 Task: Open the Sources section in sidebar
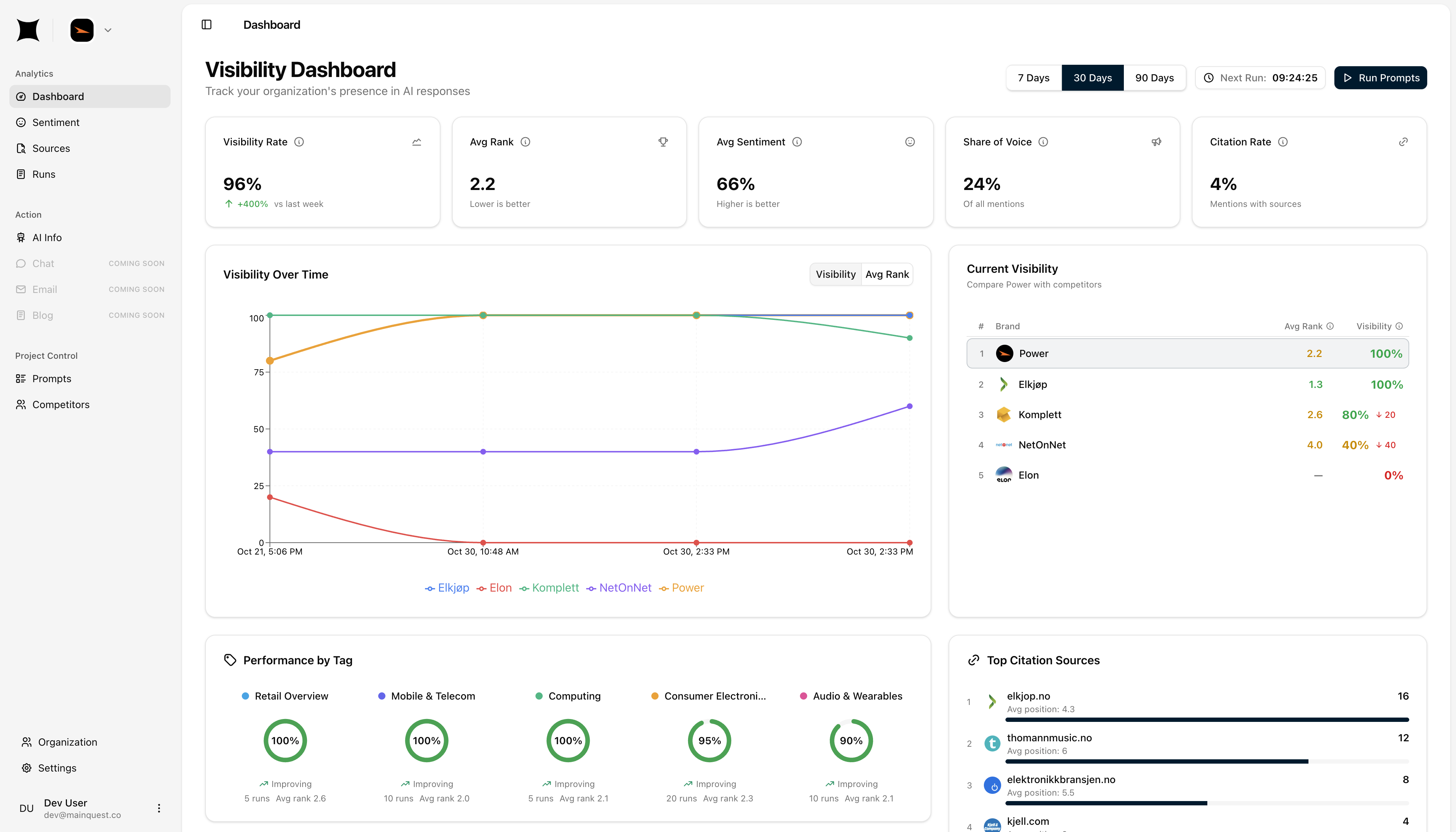(51, 148)
